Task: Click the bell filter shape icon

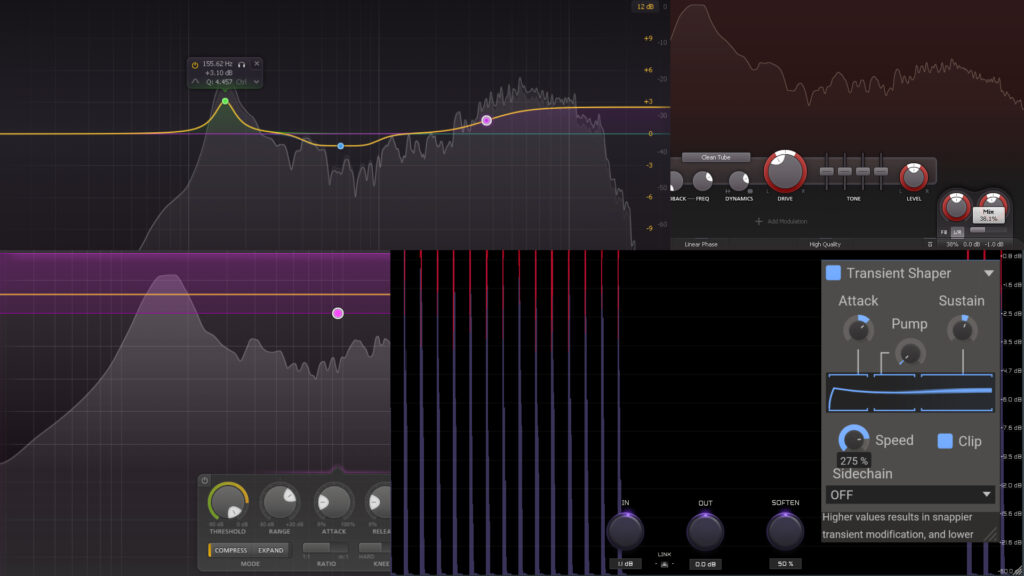Action: pos(195,82)
